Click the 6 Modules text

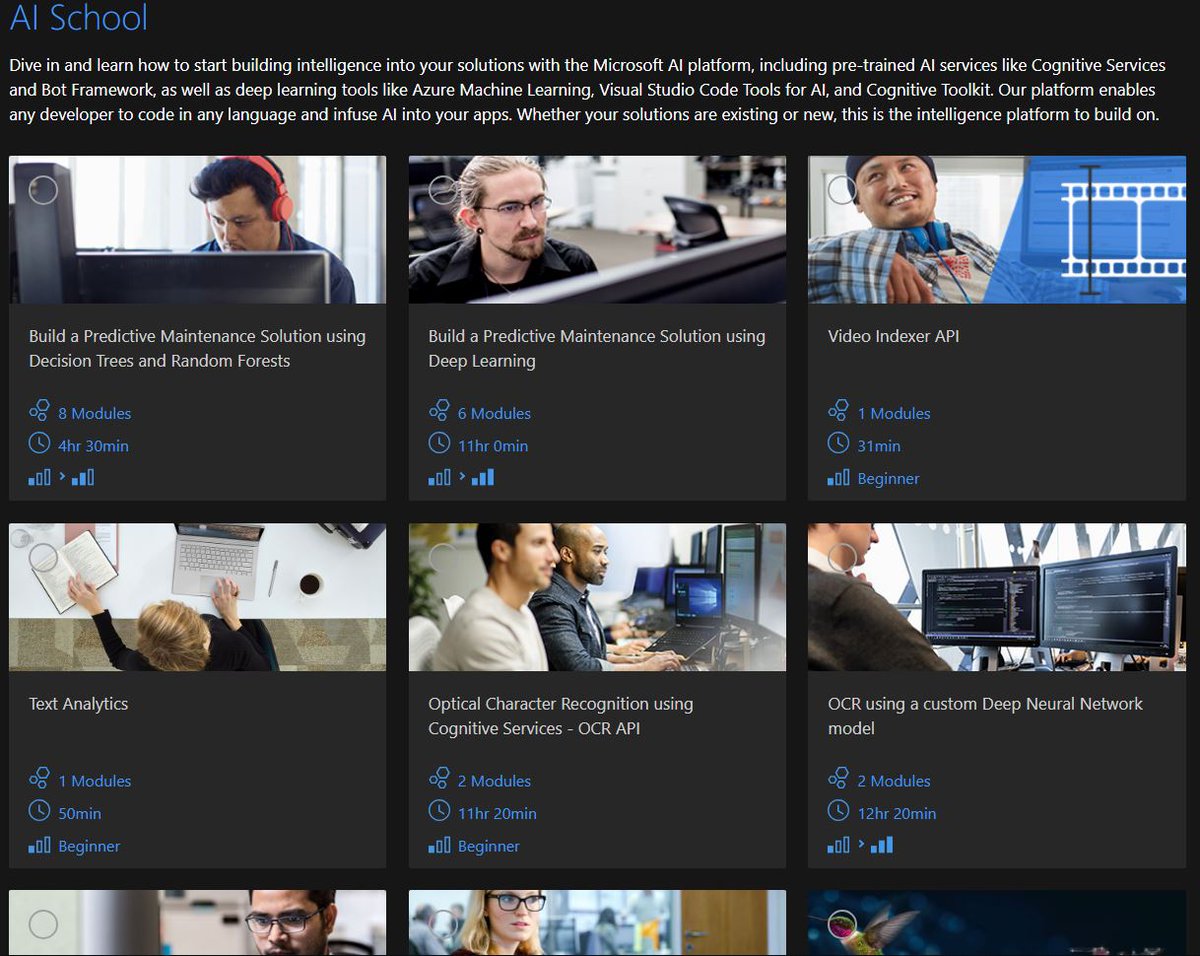point(494,413)
